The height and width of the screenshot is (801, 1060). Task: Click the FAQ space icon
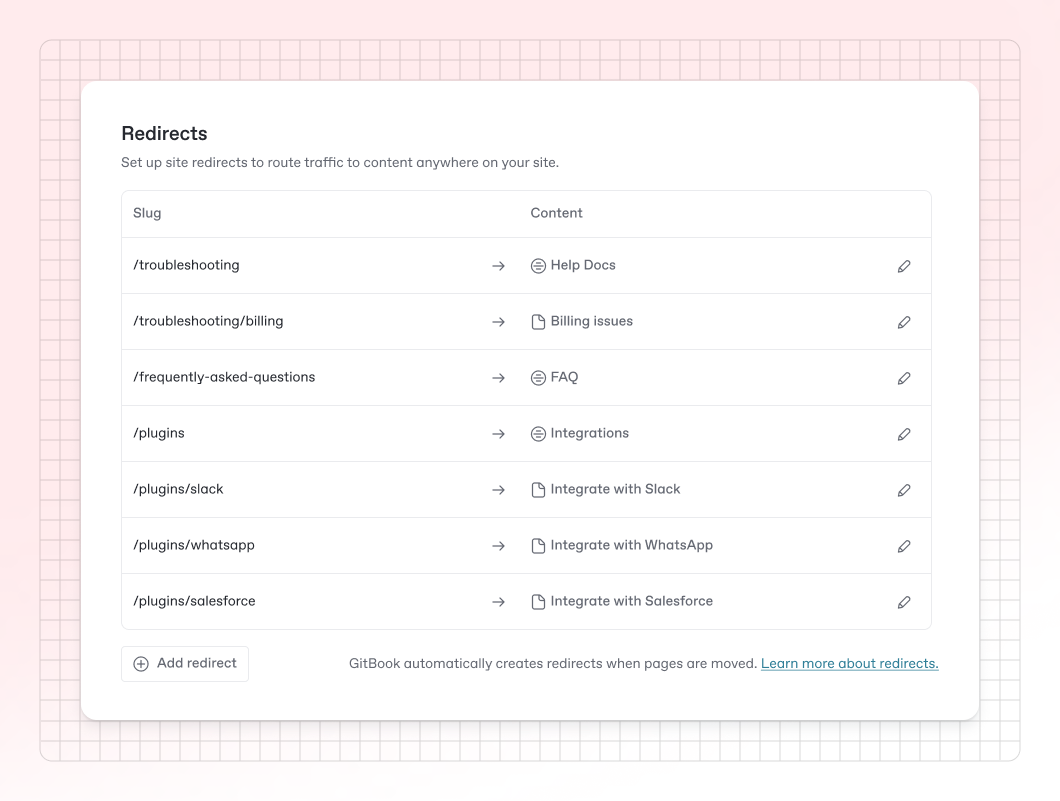[538, 378]
